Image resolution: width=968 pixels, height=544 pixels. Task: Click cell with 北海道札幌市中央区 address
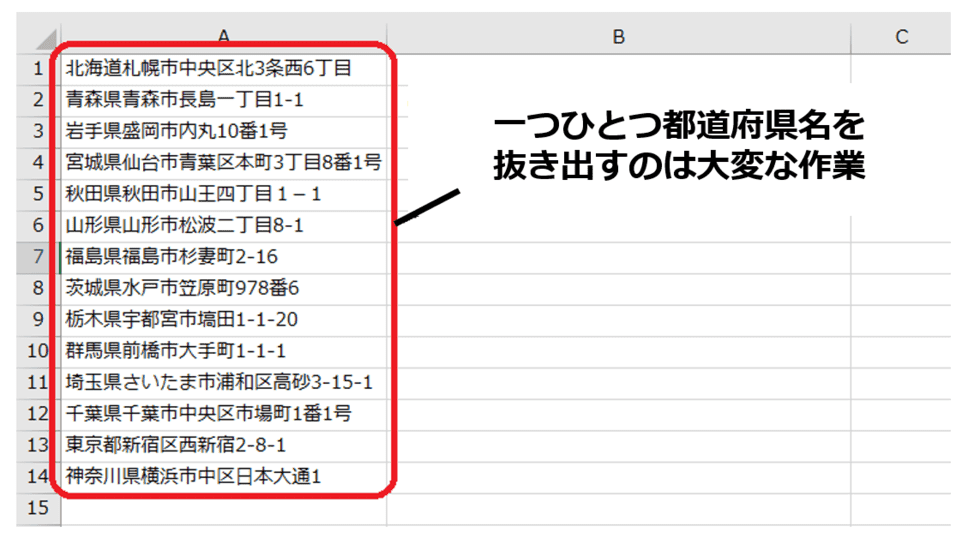[208, 68]
